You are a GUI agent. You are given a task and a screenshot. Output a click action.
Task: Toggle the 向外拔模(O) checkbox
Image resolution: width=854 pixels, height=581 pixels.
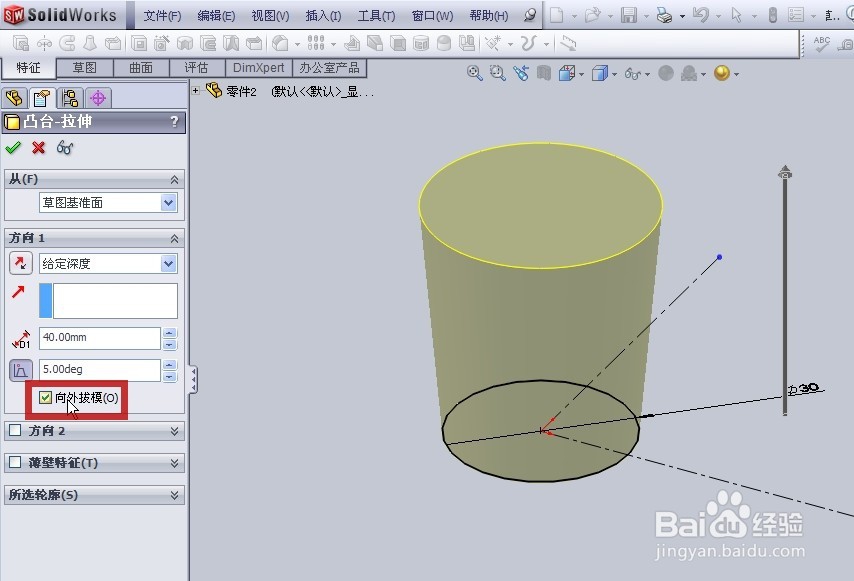tap(46, 397)
